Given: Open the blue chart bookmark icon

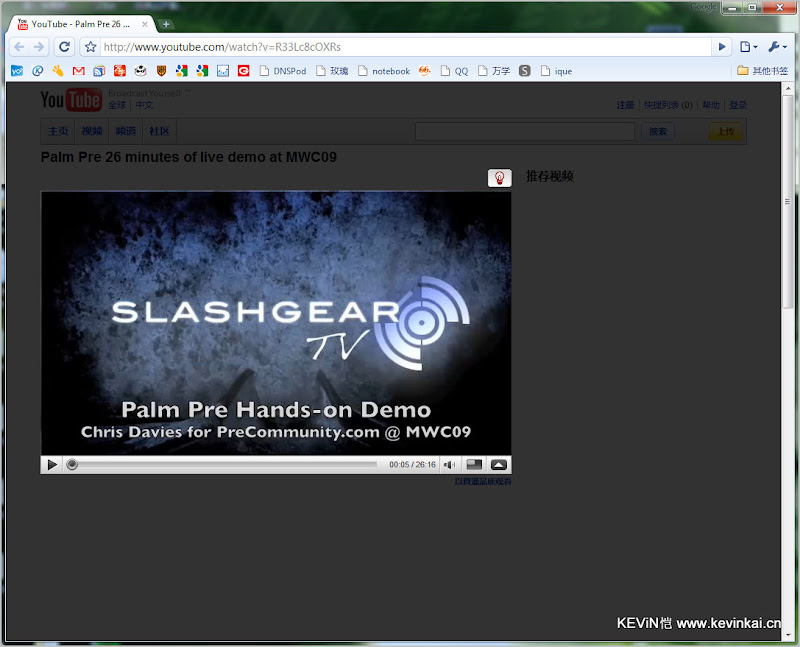Looking at the screenshot, I should click(223, 71).
